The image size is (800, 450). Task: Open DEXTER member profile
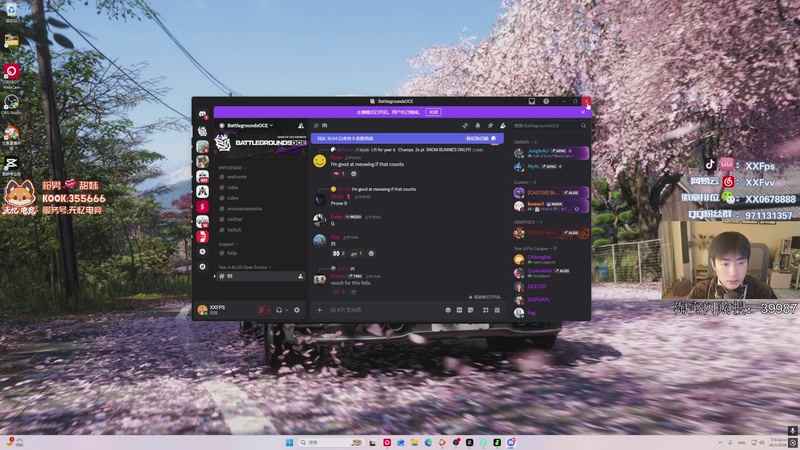click(x=551, y=286)
